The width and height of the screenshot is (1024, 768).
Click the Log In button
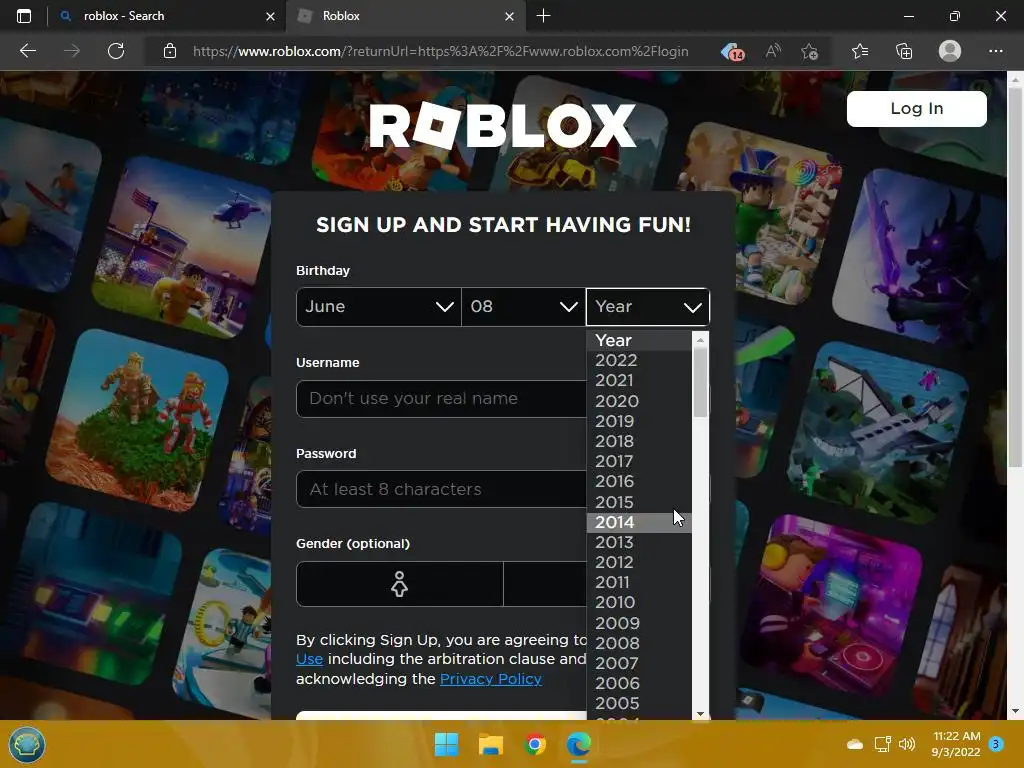pyautogui.click(x=916, y=108)
